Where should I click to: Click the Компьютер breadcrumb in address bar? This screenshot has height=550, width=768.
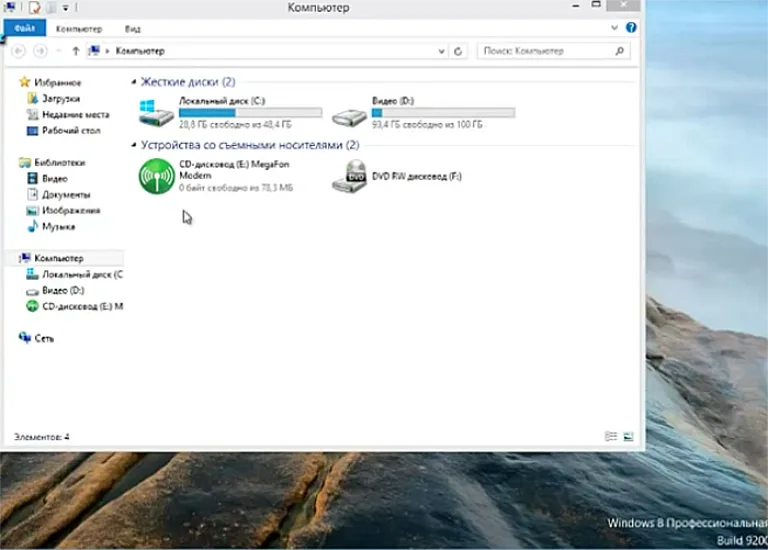tap(140, 51)
